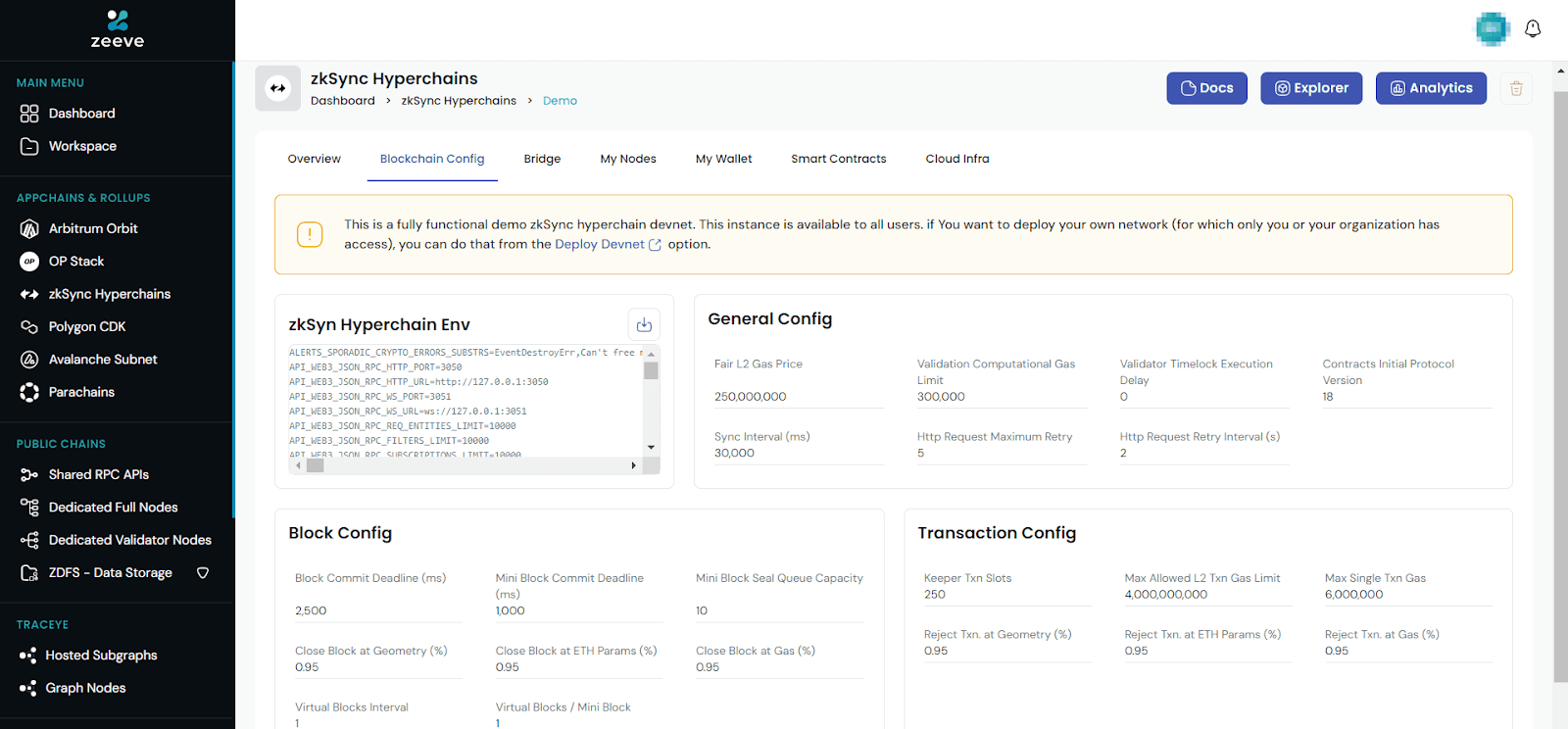1568x729 pixels.
Task: Click the env box scroll-up arrow
Action: click(652, 353)
